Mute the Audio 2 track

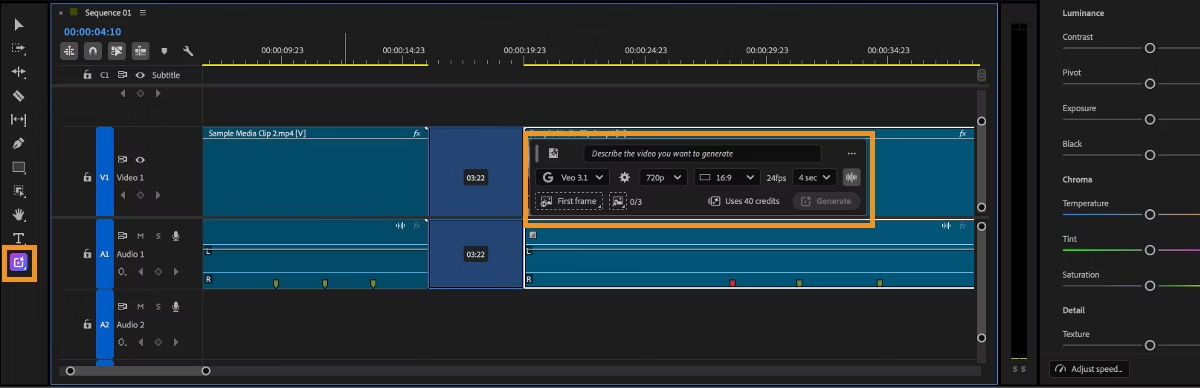141,306
